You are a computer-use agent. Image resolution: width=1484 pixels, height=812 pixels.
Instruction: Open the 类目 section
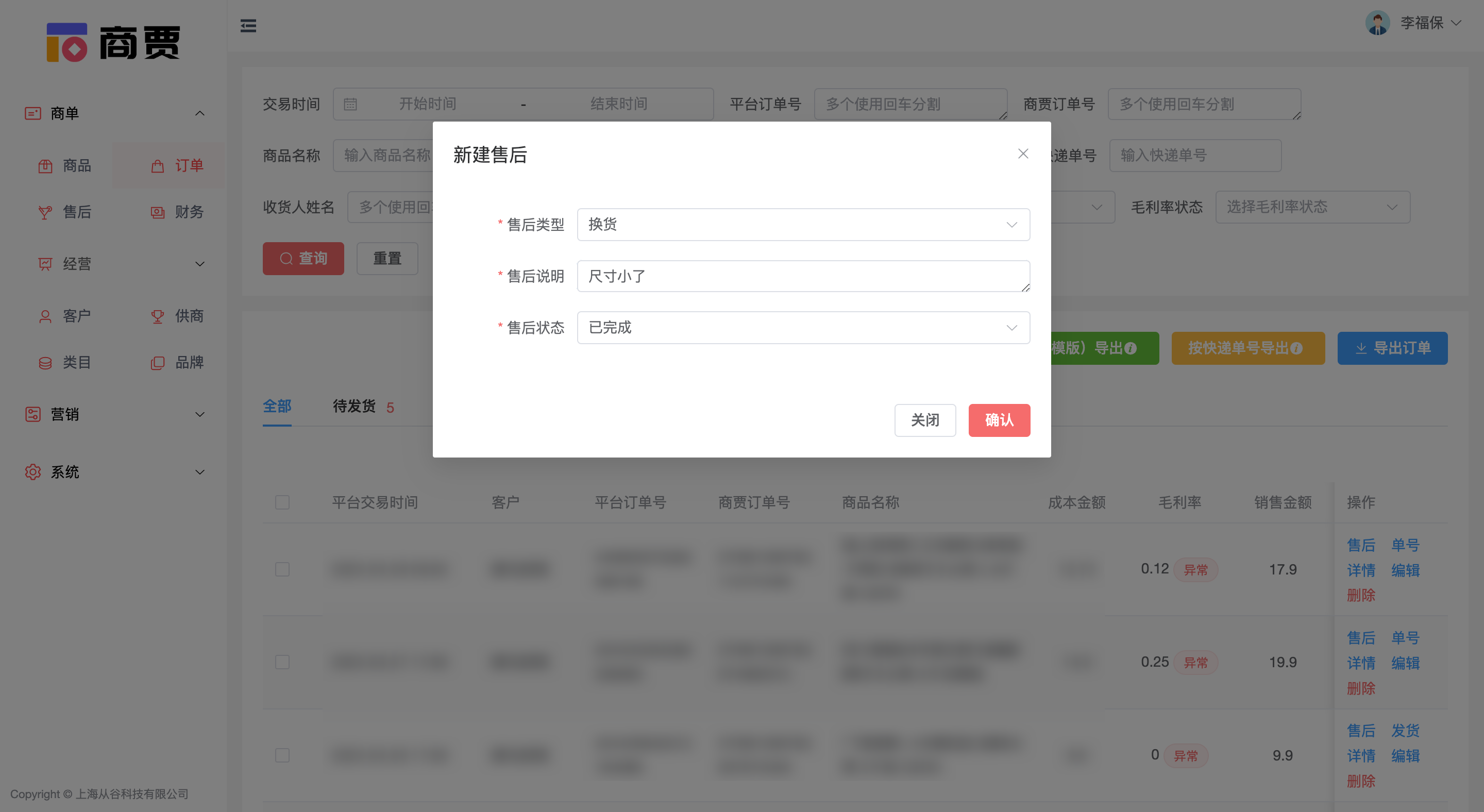pos(77,362)
